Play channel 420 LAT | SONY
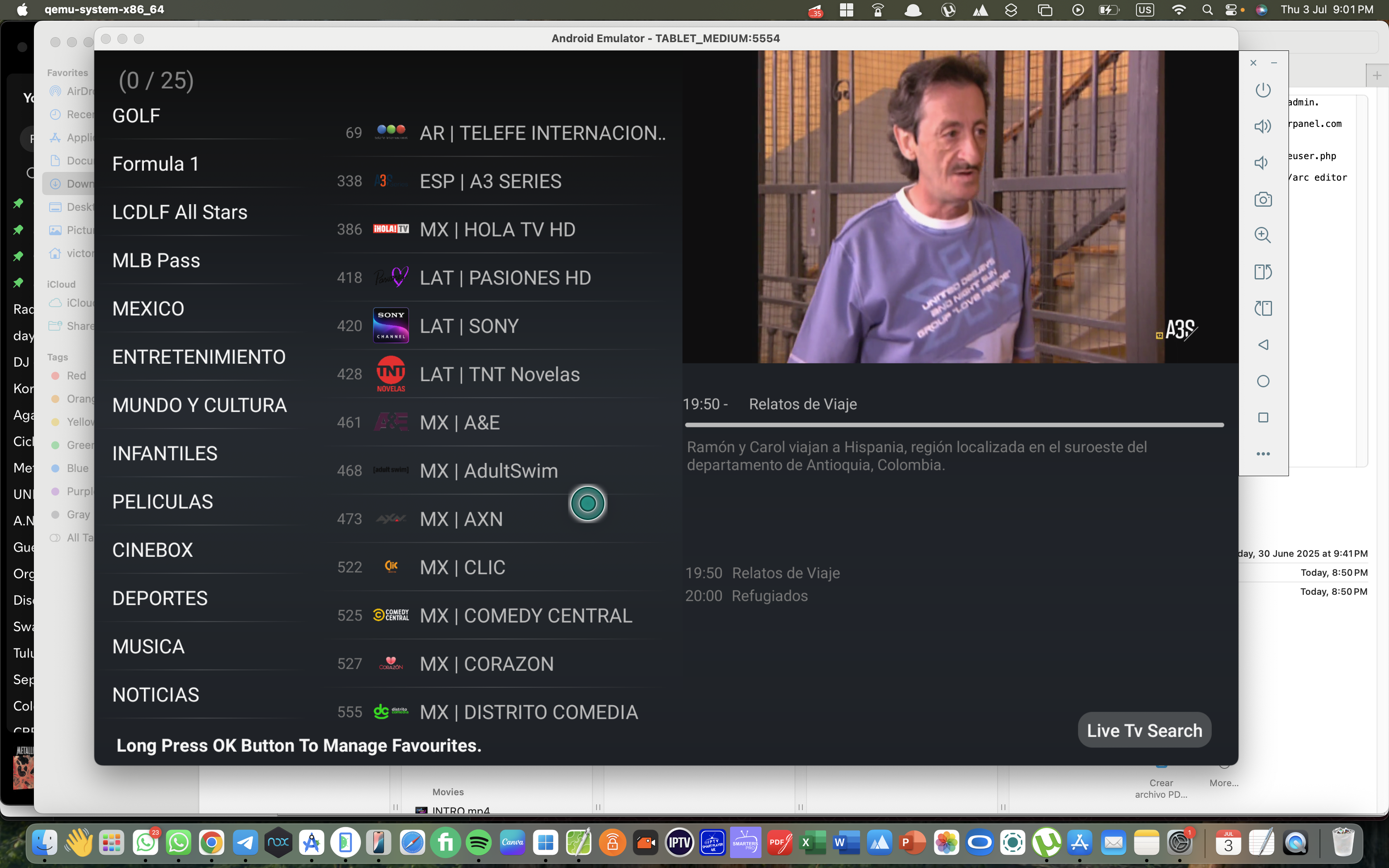The height and width of the screenshot is (868, 1389). (469, 326)
